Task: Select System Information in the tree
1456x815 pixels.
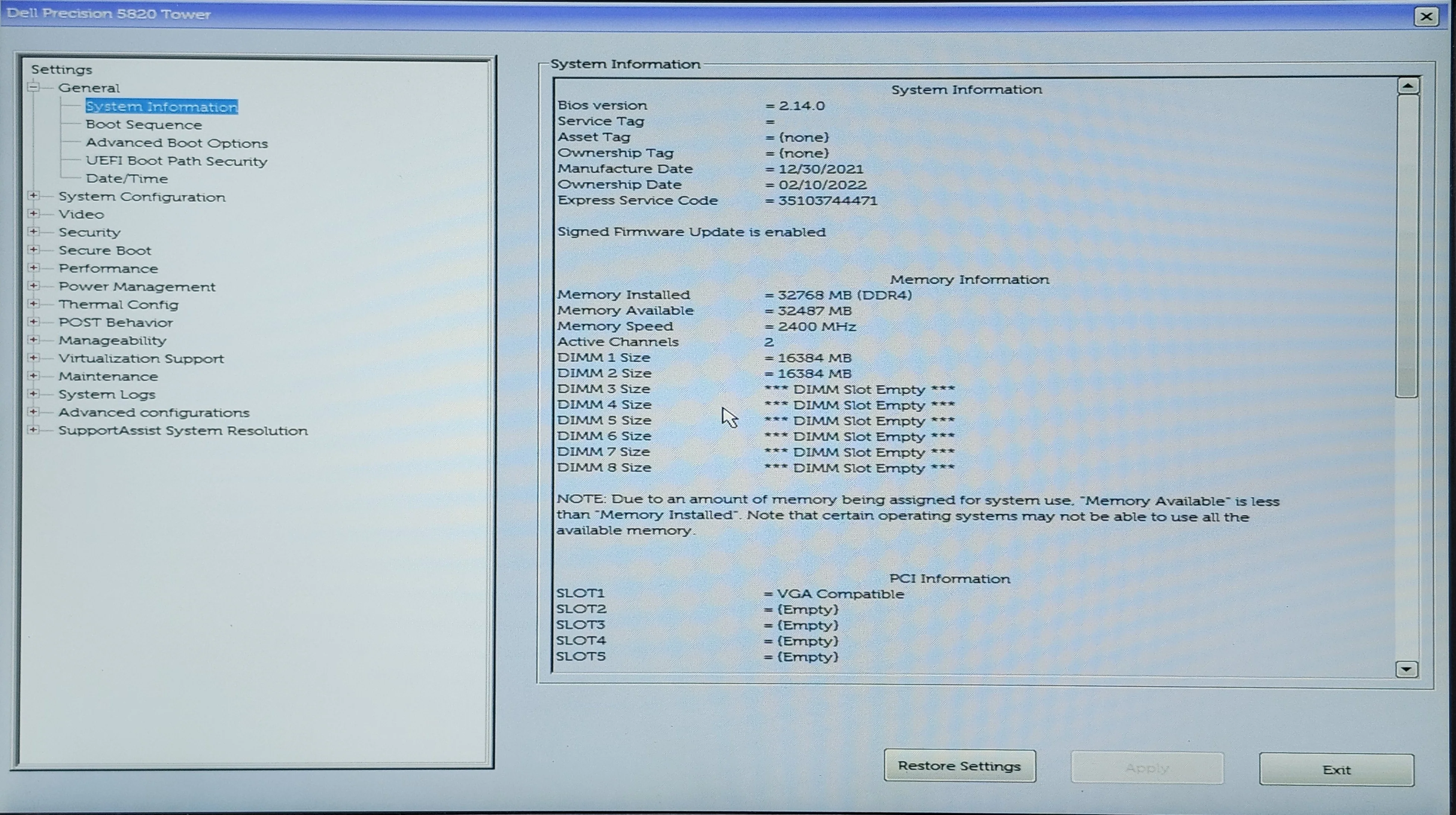Action: click(x=162, y=106)
